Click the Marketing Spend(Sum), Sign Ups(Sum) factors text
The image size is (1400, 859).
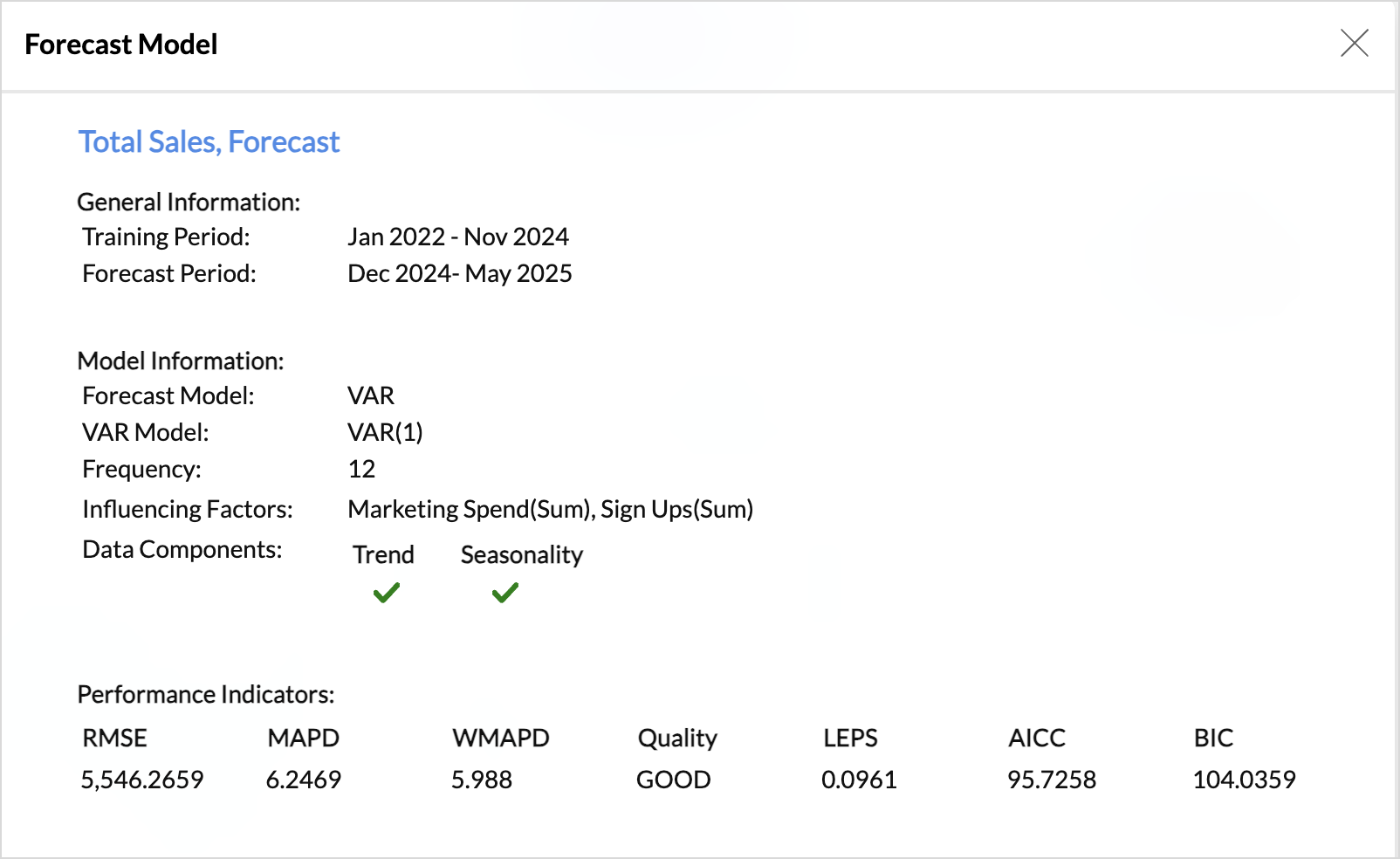550,509
